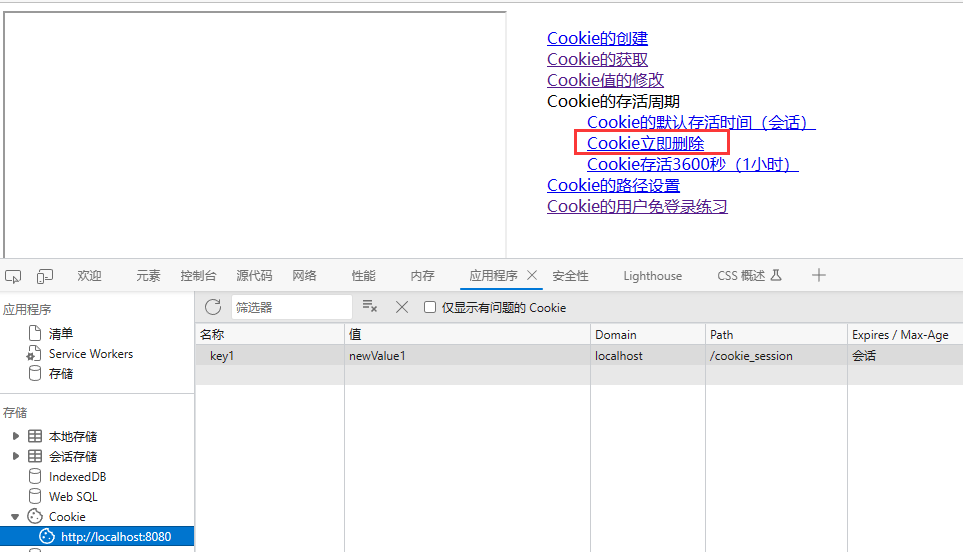The width and height of the screenshot is (963, 552).
Task: Select the 会话 expires cell
Action: [x=905, y=356]
